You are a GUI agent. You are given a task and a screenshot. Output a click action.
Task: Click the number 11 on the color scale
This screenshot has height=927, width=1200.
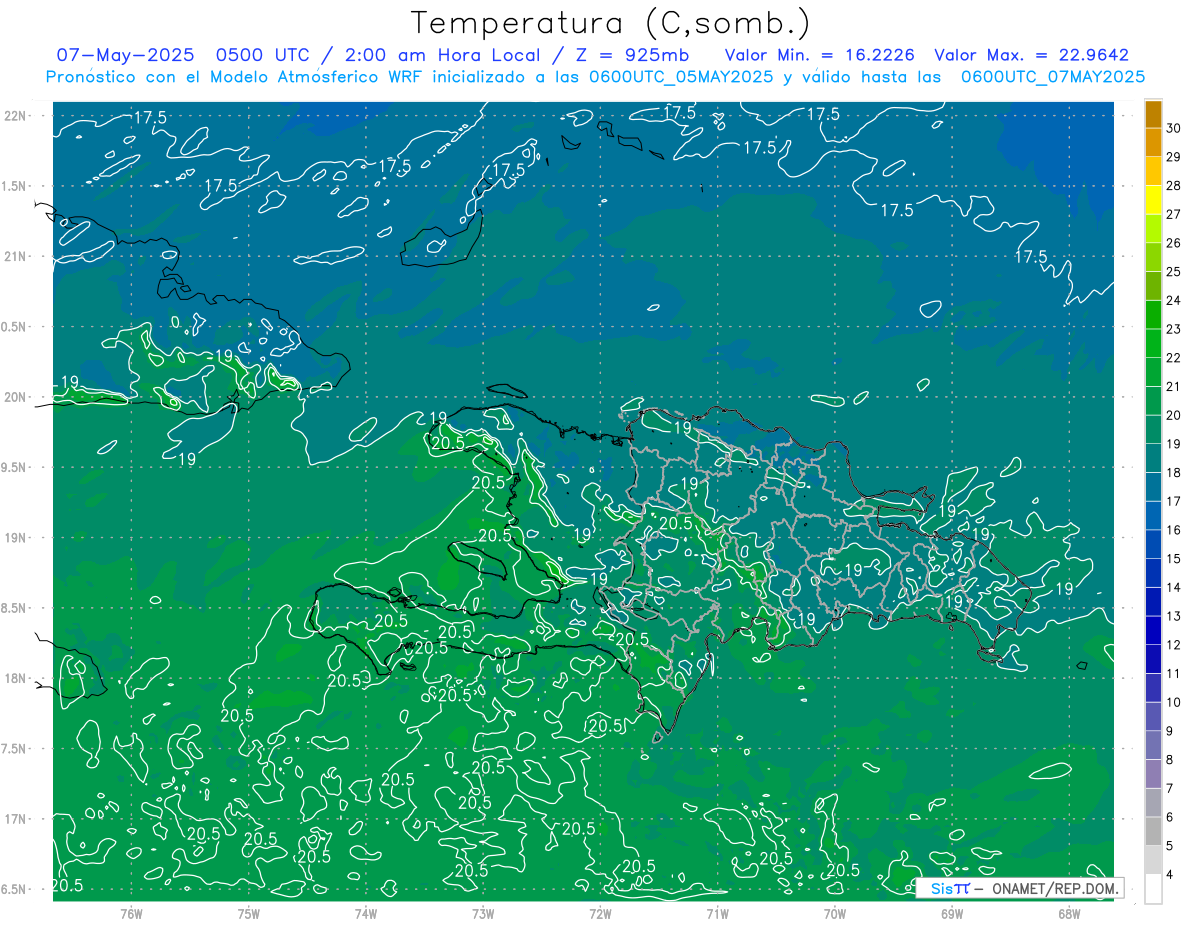click(x=1175, y=673)
